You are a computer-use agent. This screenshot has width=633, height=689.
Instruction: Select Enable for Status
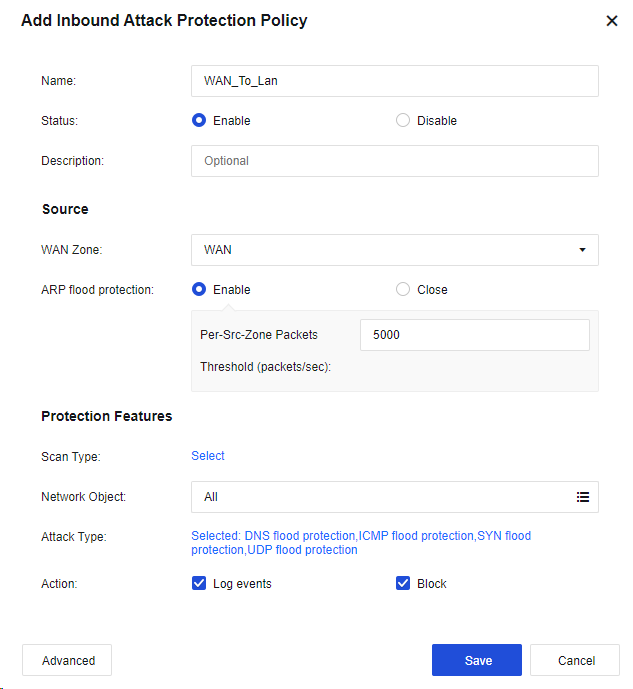(199, 121)
